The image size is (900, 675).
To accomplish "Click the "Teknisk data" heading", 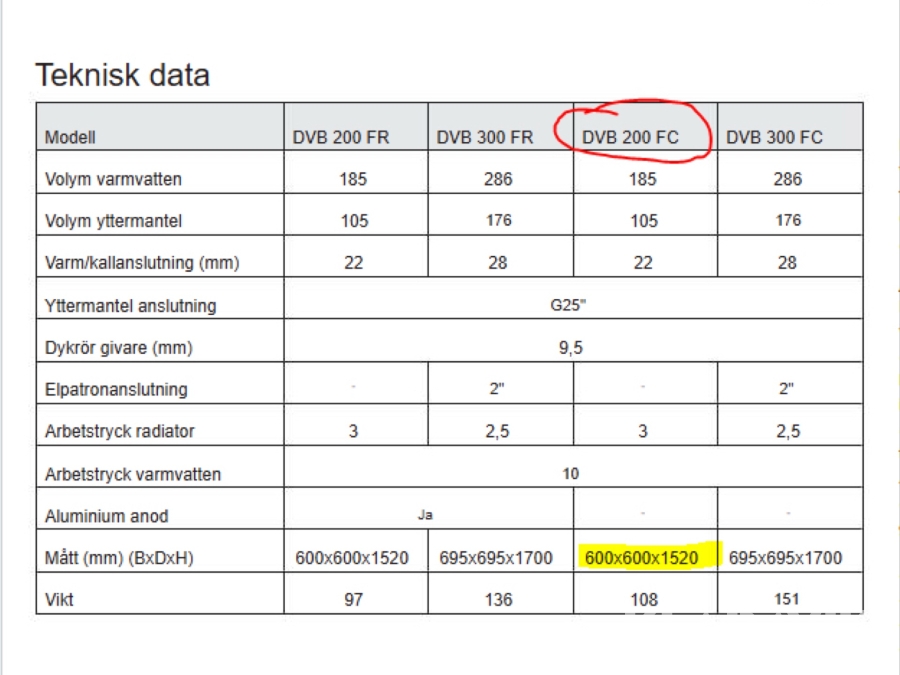I will 122,75.
